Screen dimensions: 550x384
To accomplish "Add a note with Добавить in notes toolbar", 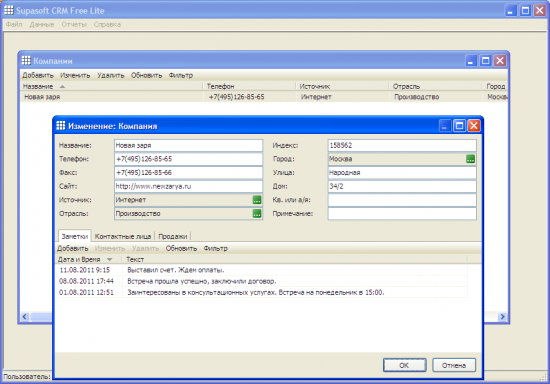I will point(73,248).
